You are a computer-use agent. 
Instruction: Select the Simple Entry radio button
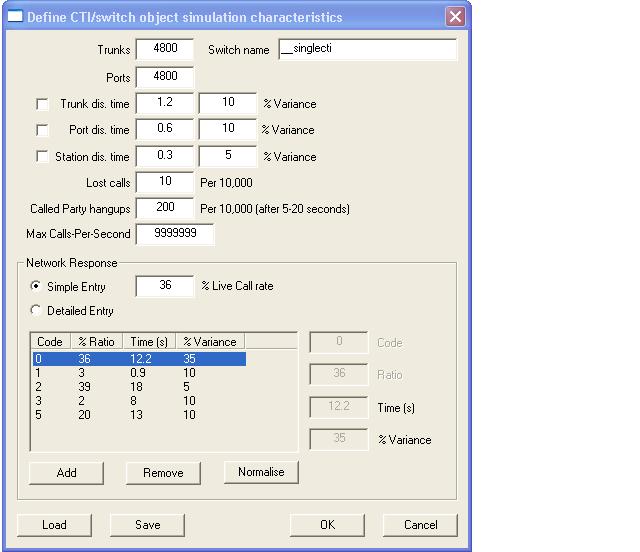pyautogui.click(x=36, y=286)
